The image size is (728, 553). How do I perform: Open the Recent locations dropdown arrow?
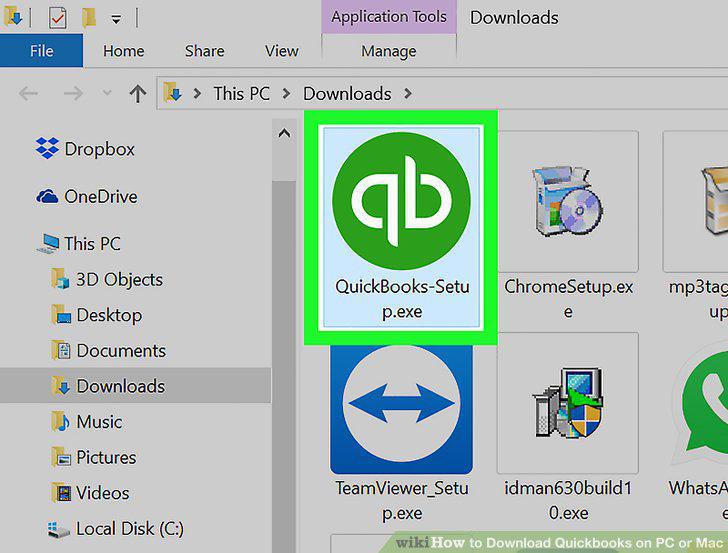(107, 94)
